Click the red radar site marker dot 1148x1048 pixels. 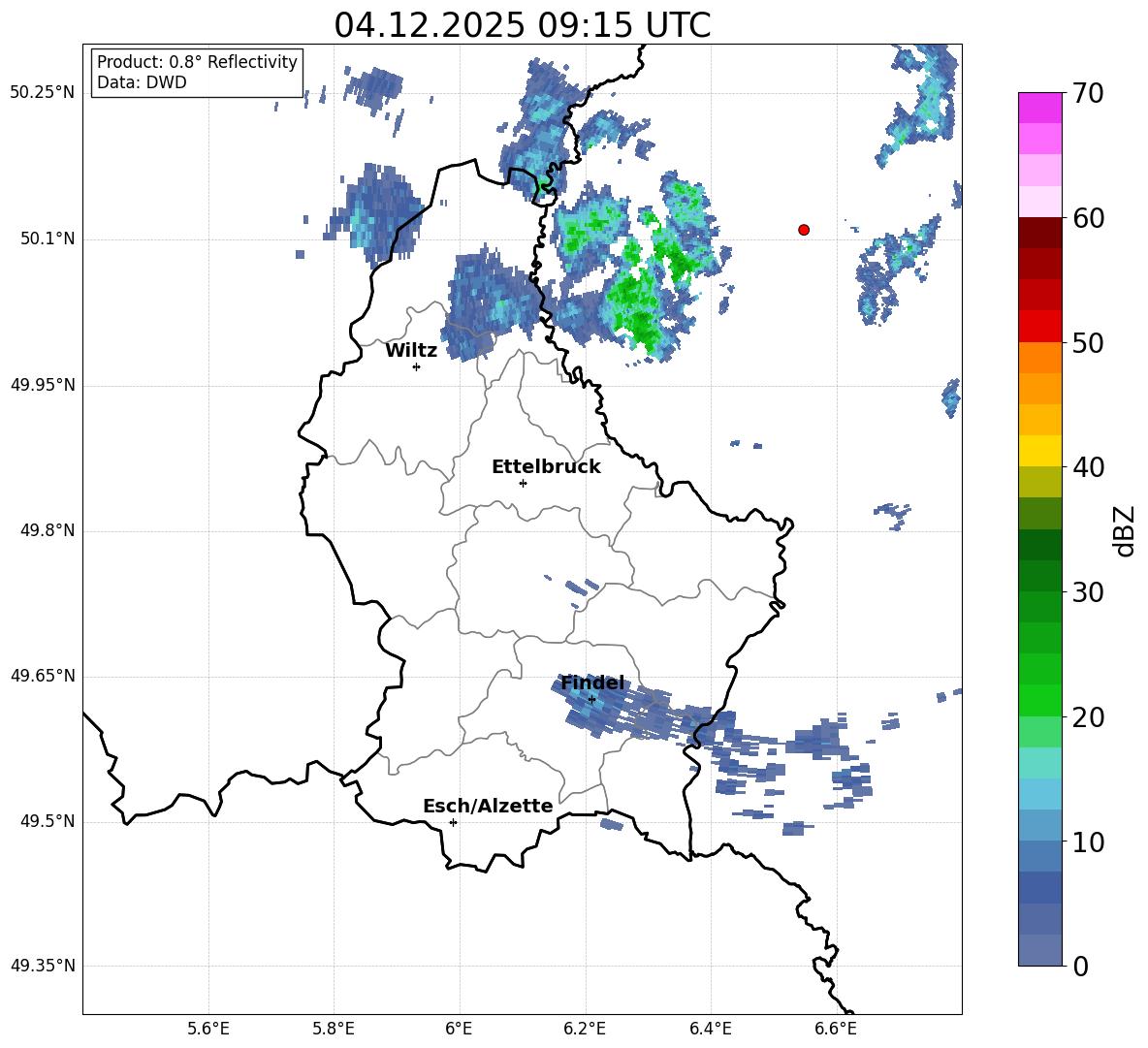804,230
